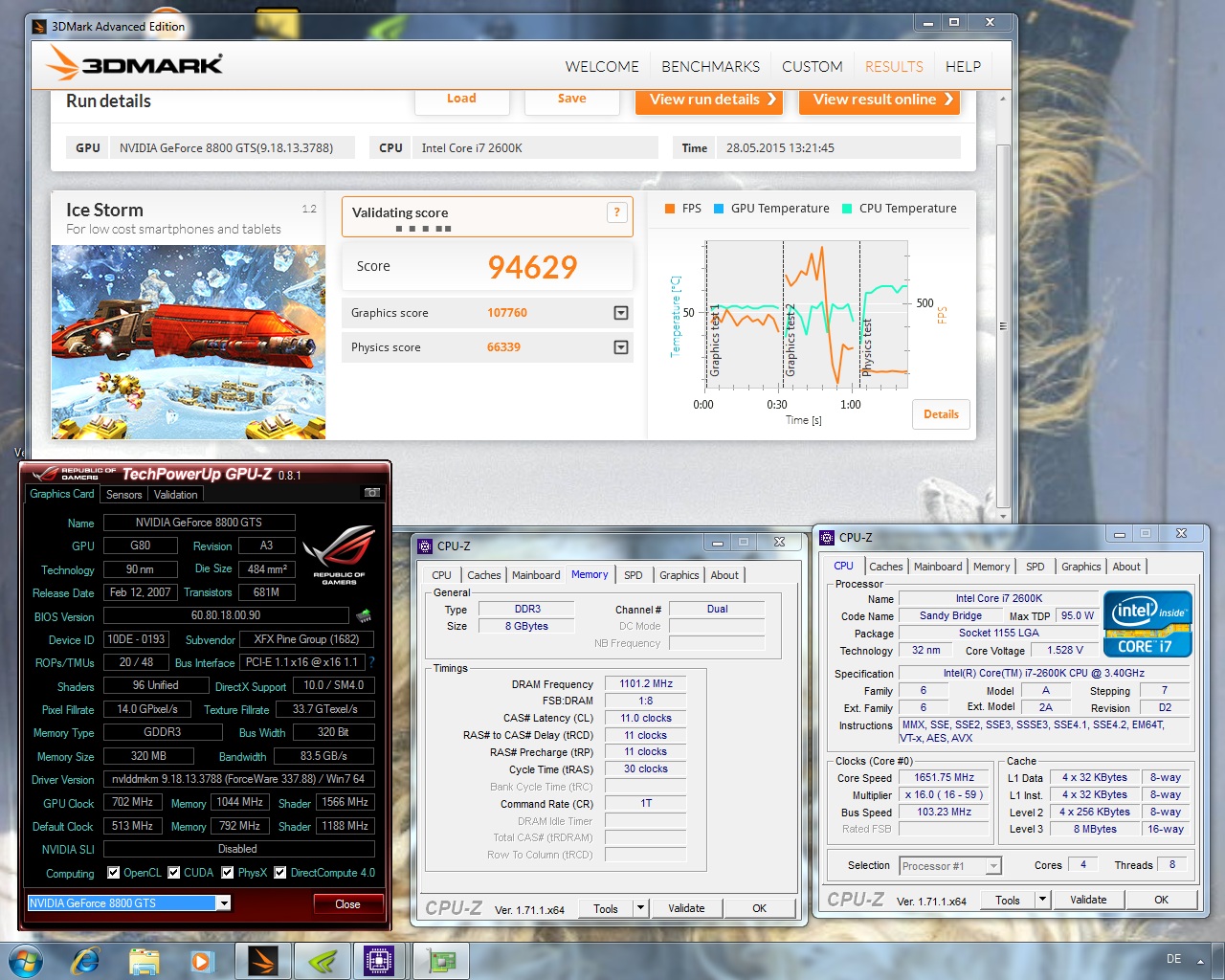Click the Save button in 3DMark
This screenshot has height=980, width=1225.
[x=572, y=100]
